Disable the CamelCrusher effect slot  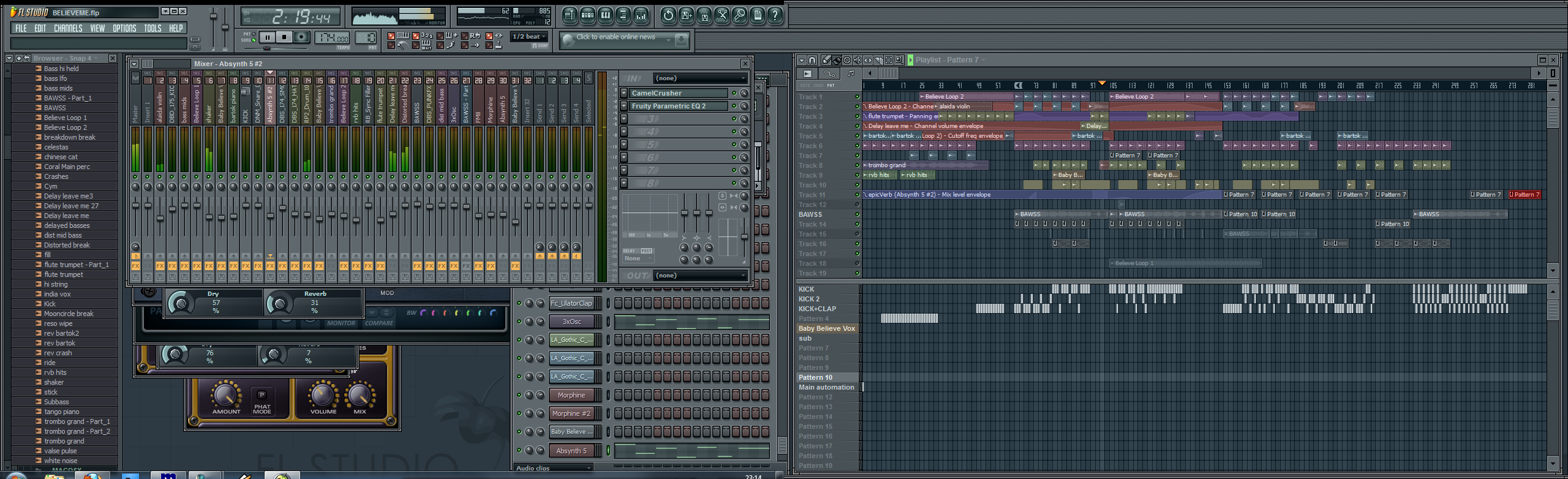coord(734,93)
